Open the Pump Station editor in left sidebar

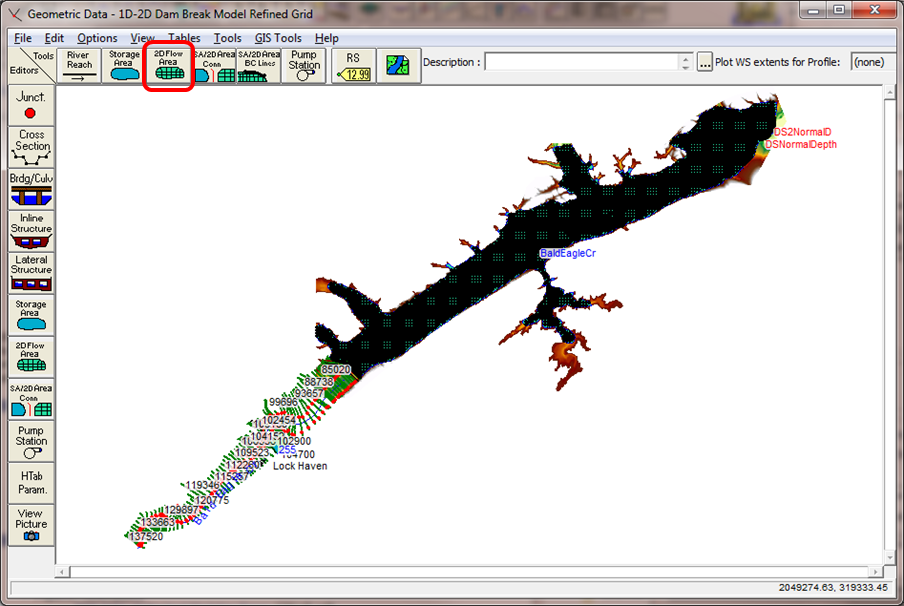pos(31,442)
